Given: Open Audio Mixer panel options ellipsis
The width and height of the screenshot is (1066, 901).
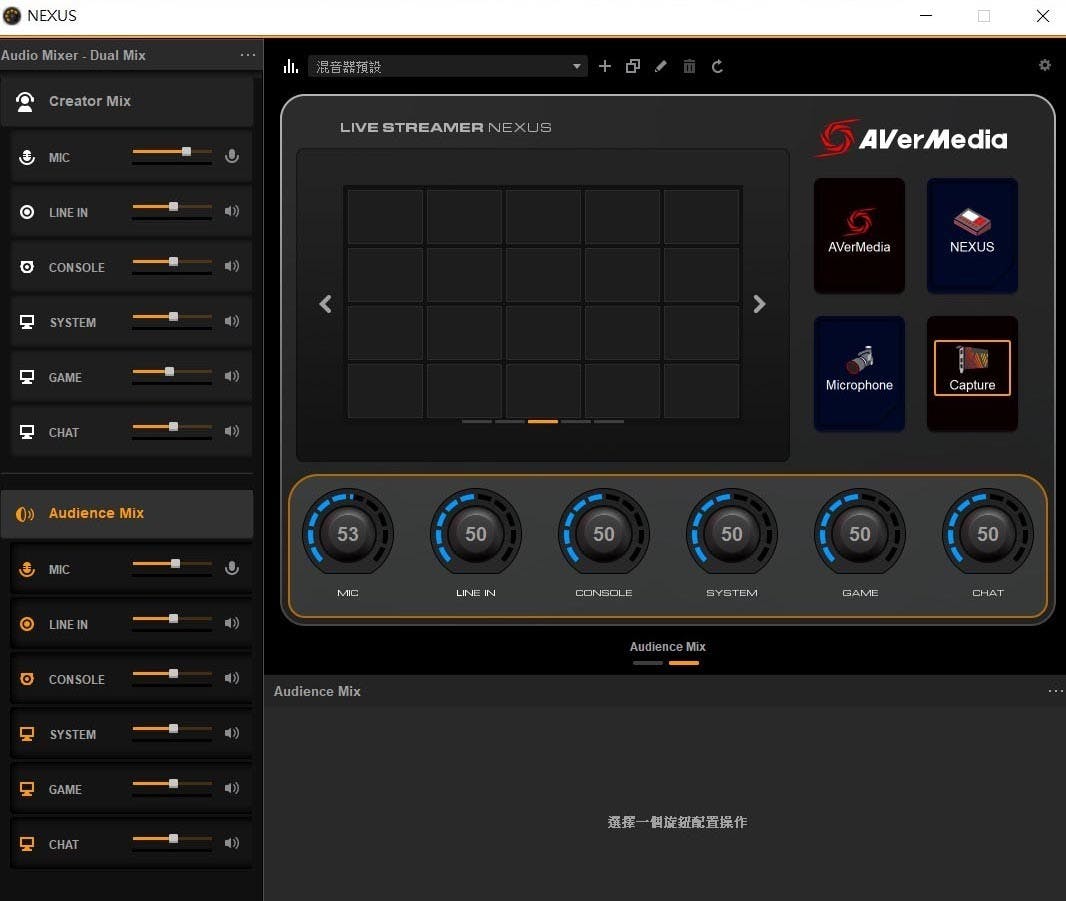Looking at the screenshot, I should coord(248,55).
